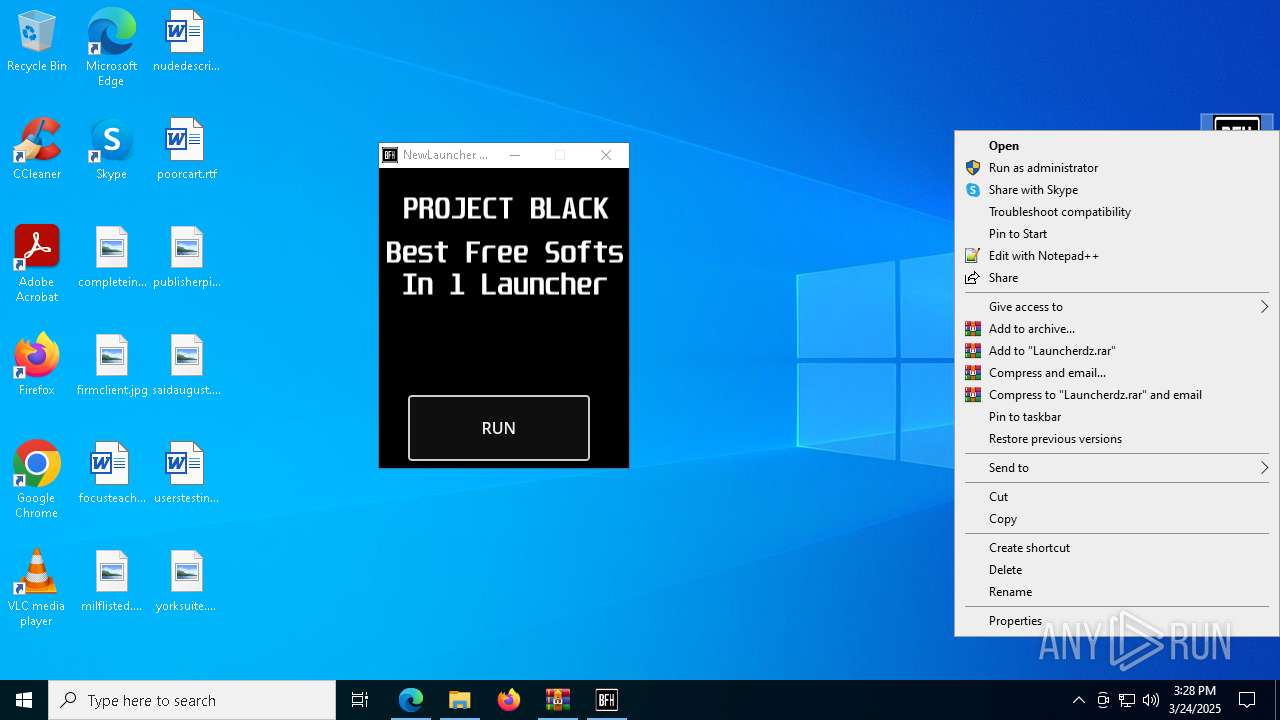Screen dimensions: 1280x720
Task: Choose Add to "Launcherdz.rar"
Action: click(x=1117, y=351)
